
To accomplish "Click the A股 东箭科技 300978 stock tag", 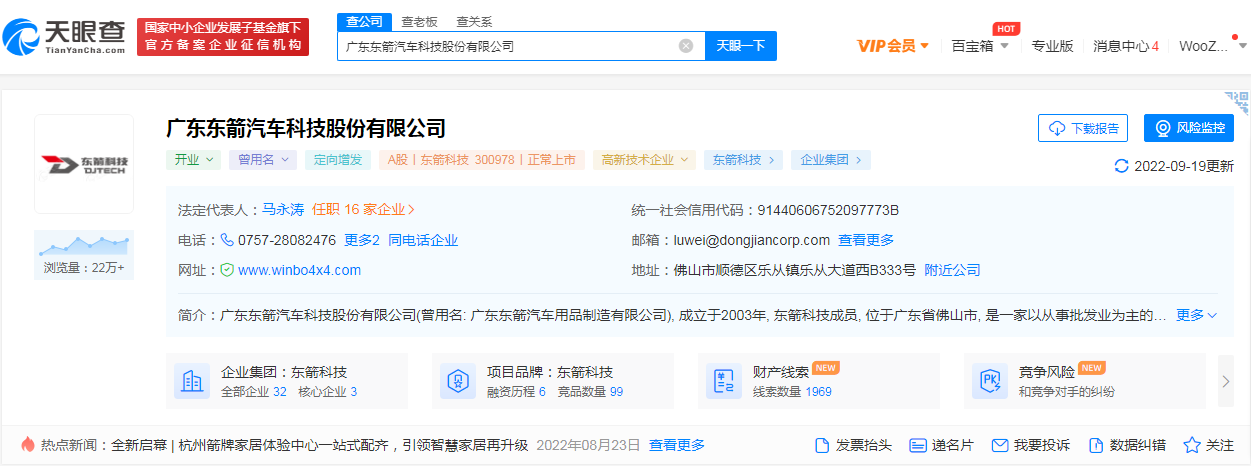I will click(482, 159).
